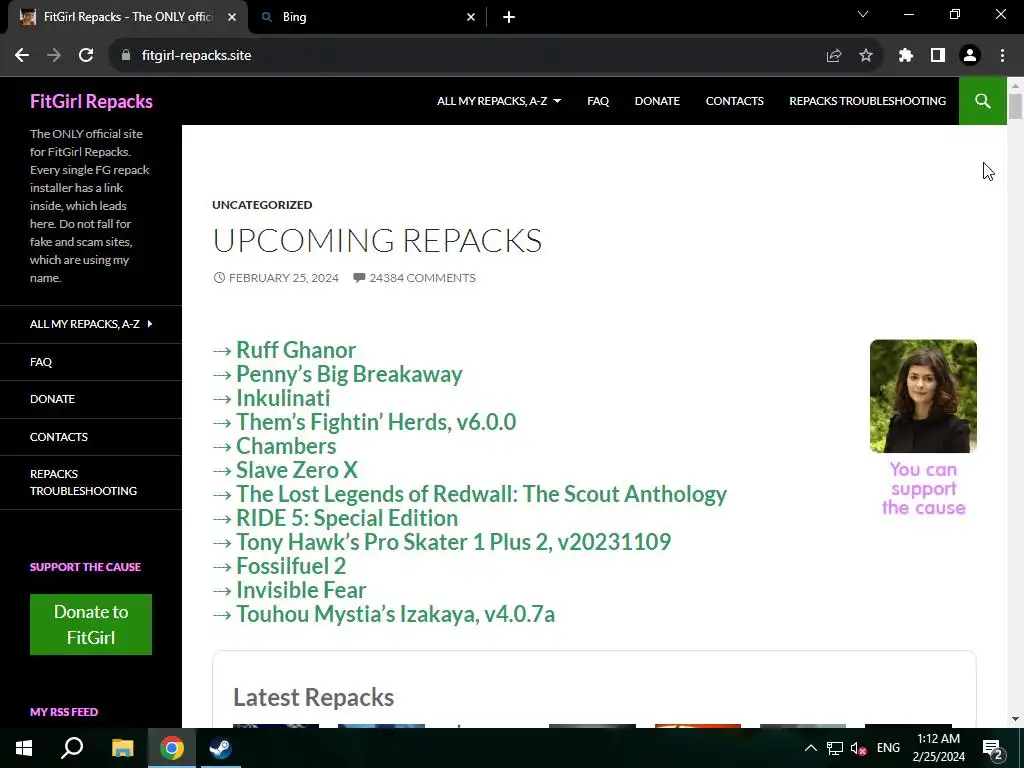This screenshot has width=1024, height=768.
Task: Open DONATE in the left sidebar
Action: point(52,399)
